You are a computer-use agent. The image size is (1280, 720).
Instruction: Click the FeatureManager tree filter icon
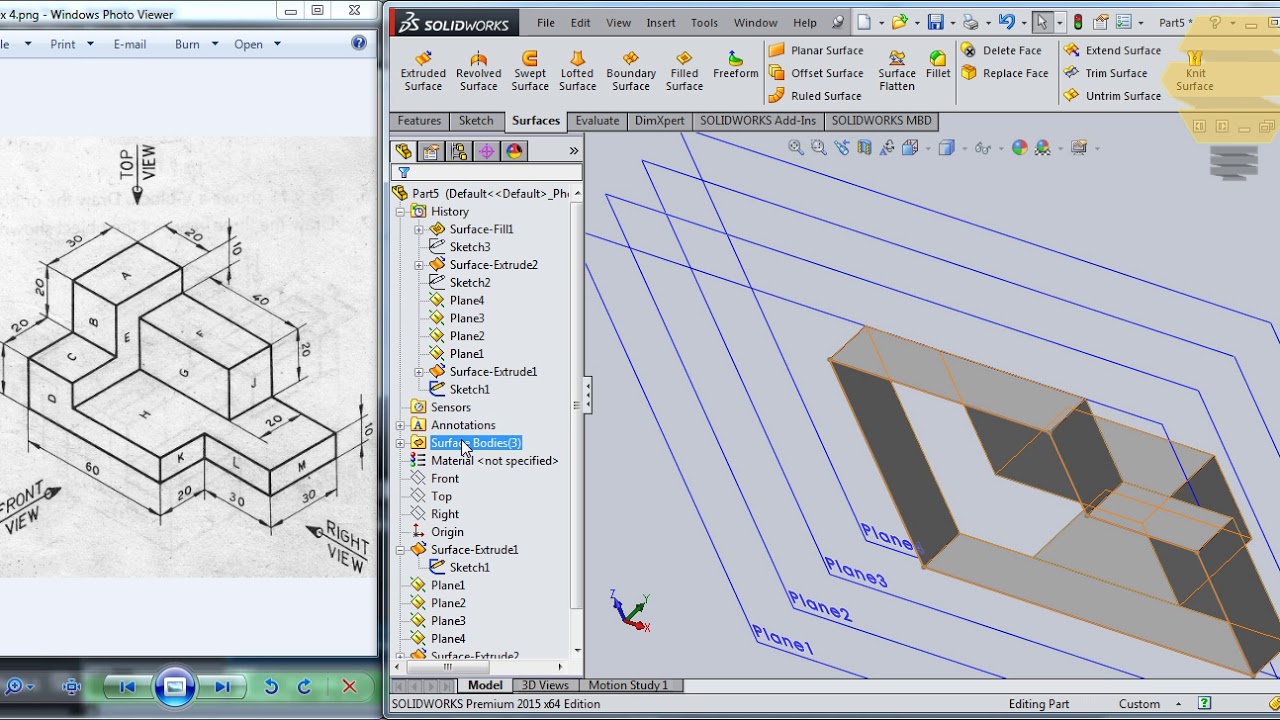click(x=404, y=173)
